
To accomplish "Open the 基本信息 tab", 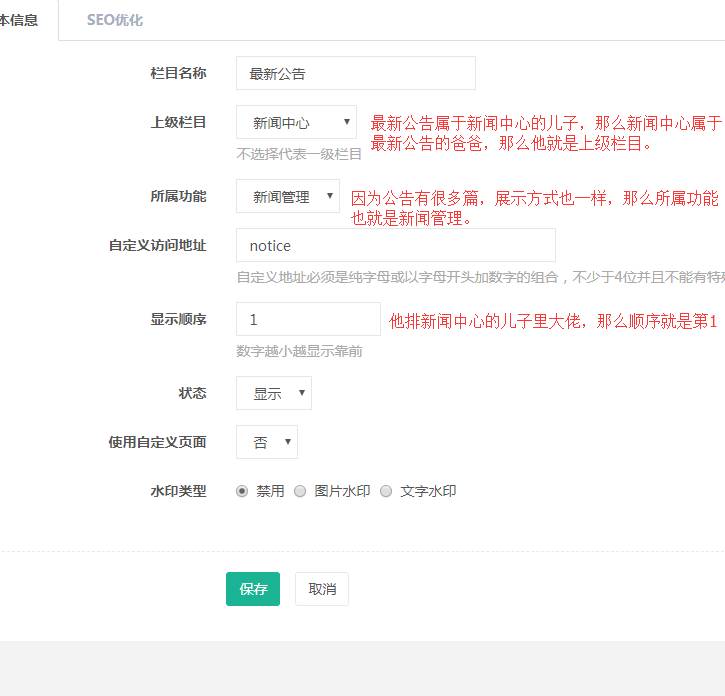I will 20,20.
